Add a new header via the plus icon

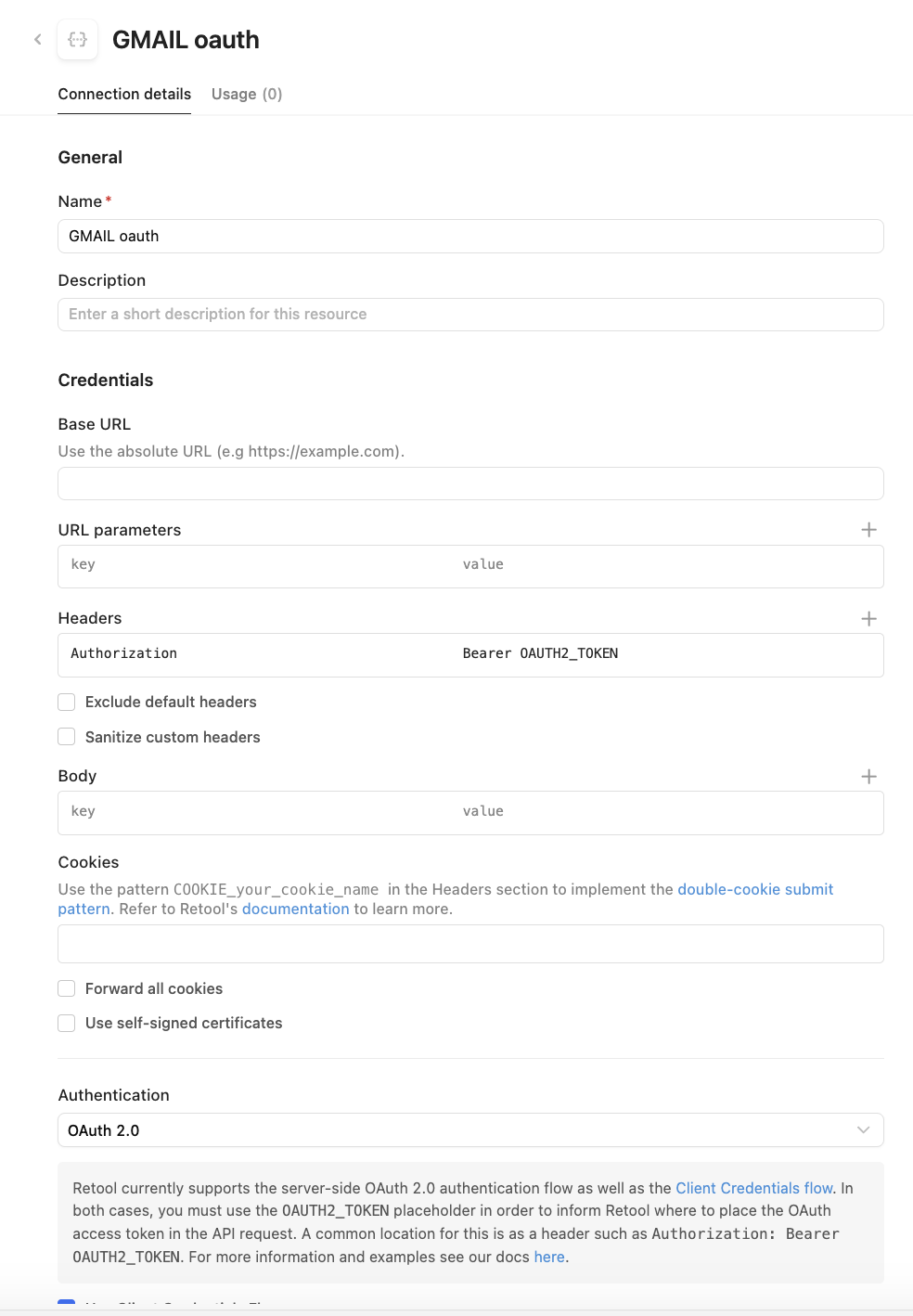[x=868, y=617]
